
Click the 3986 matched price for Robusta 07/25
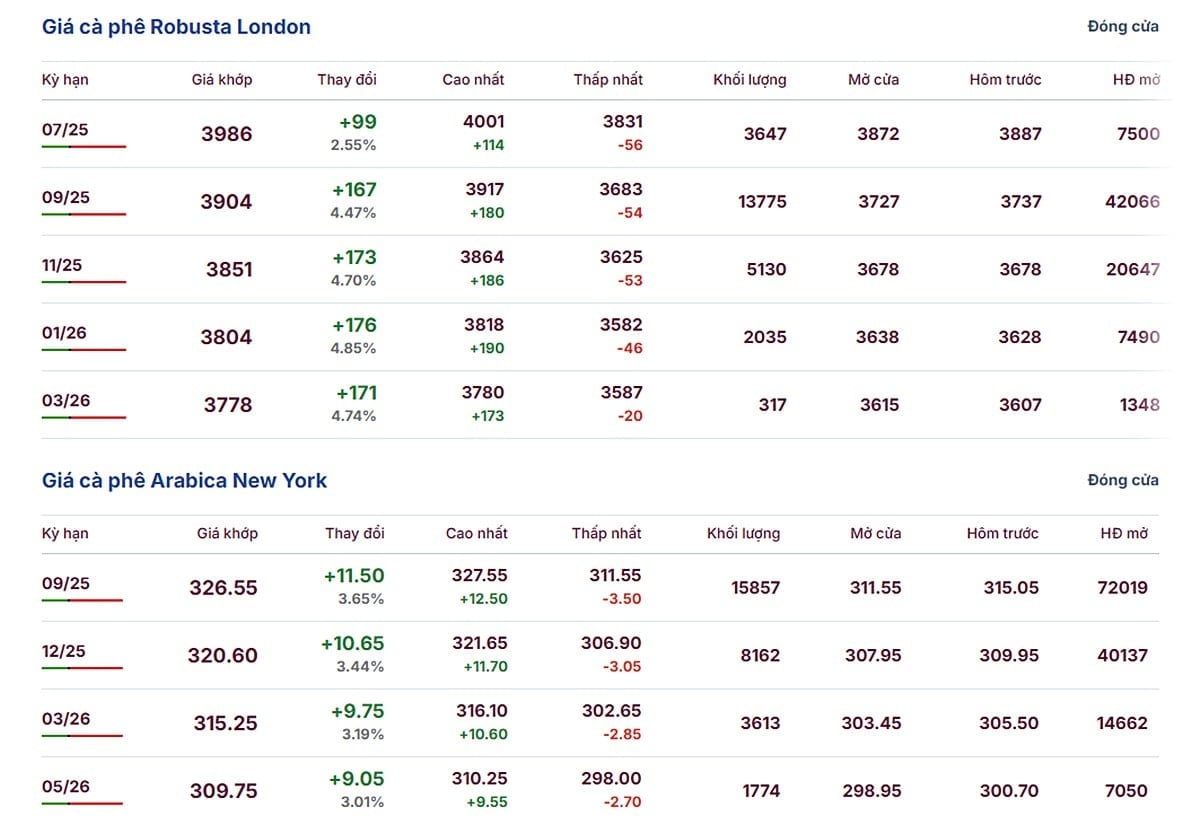227,134
